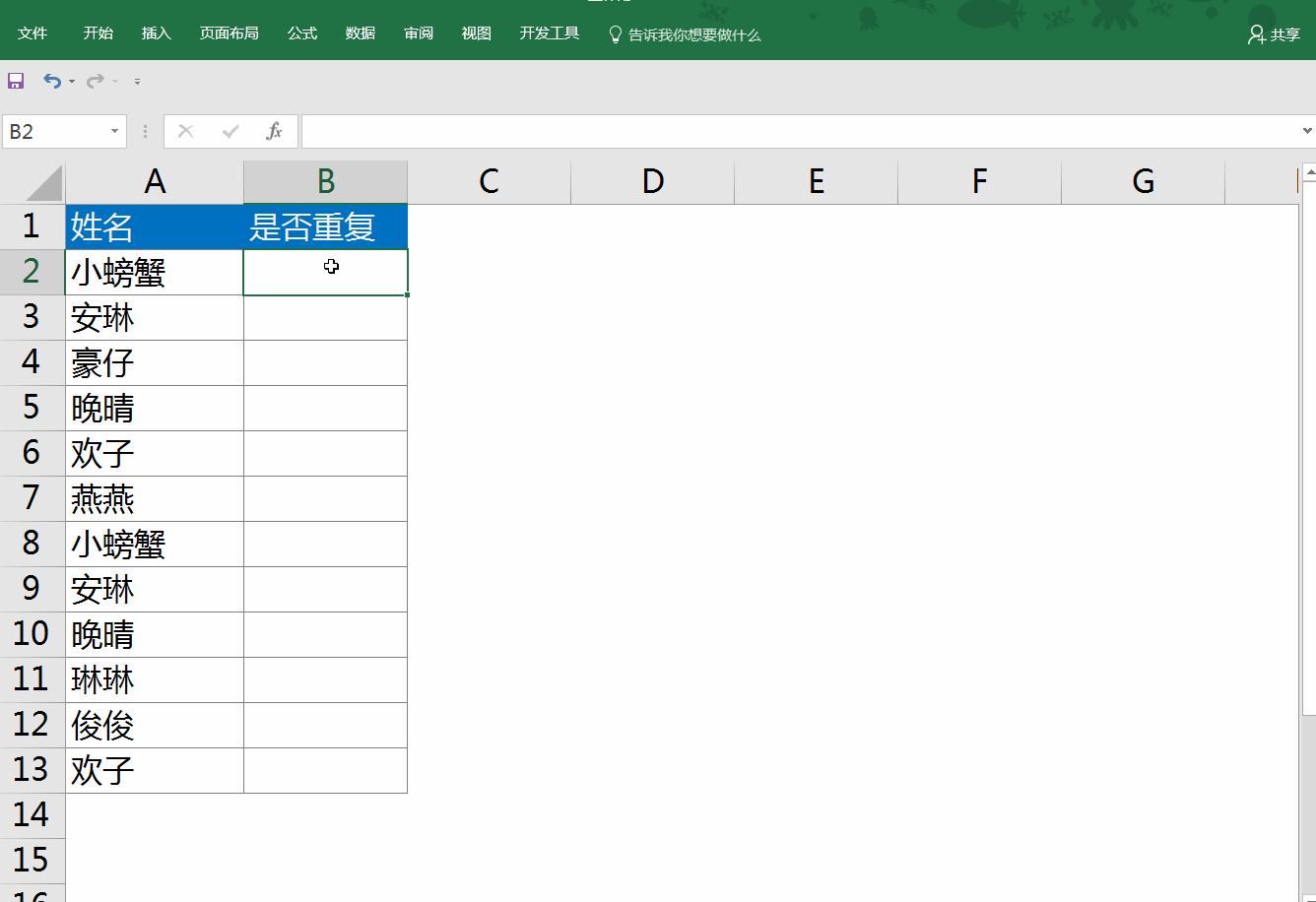Select cell A8 containing 小螃蟹
The image size is (1316, 902).
[155, 544]
